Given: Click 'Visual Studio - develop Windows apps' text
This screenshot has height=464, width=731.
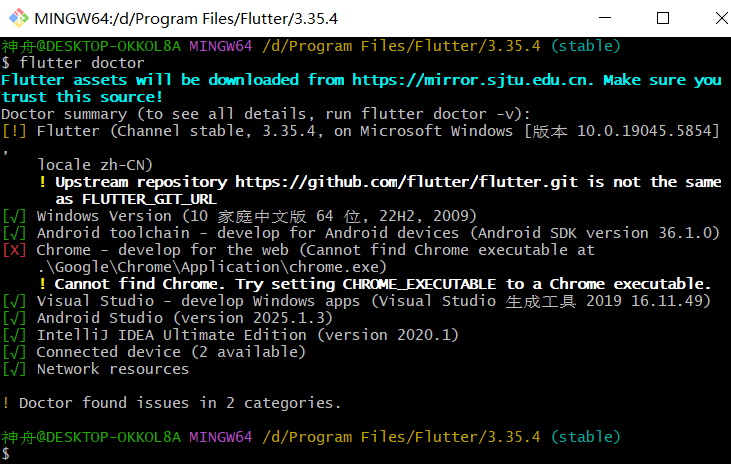Looking at the screenshot, I should [x=199, y=301].
